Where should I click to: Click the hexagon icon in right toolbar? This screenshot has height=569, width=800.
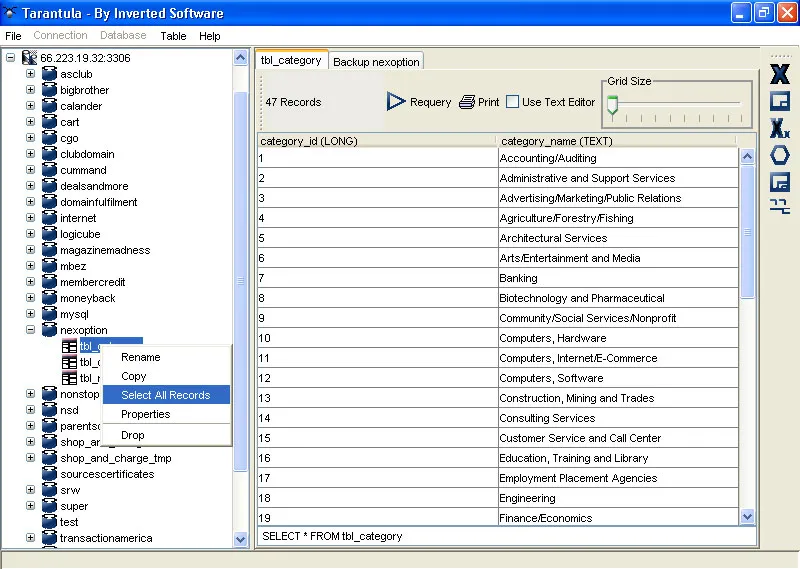(x=779, y=155)
